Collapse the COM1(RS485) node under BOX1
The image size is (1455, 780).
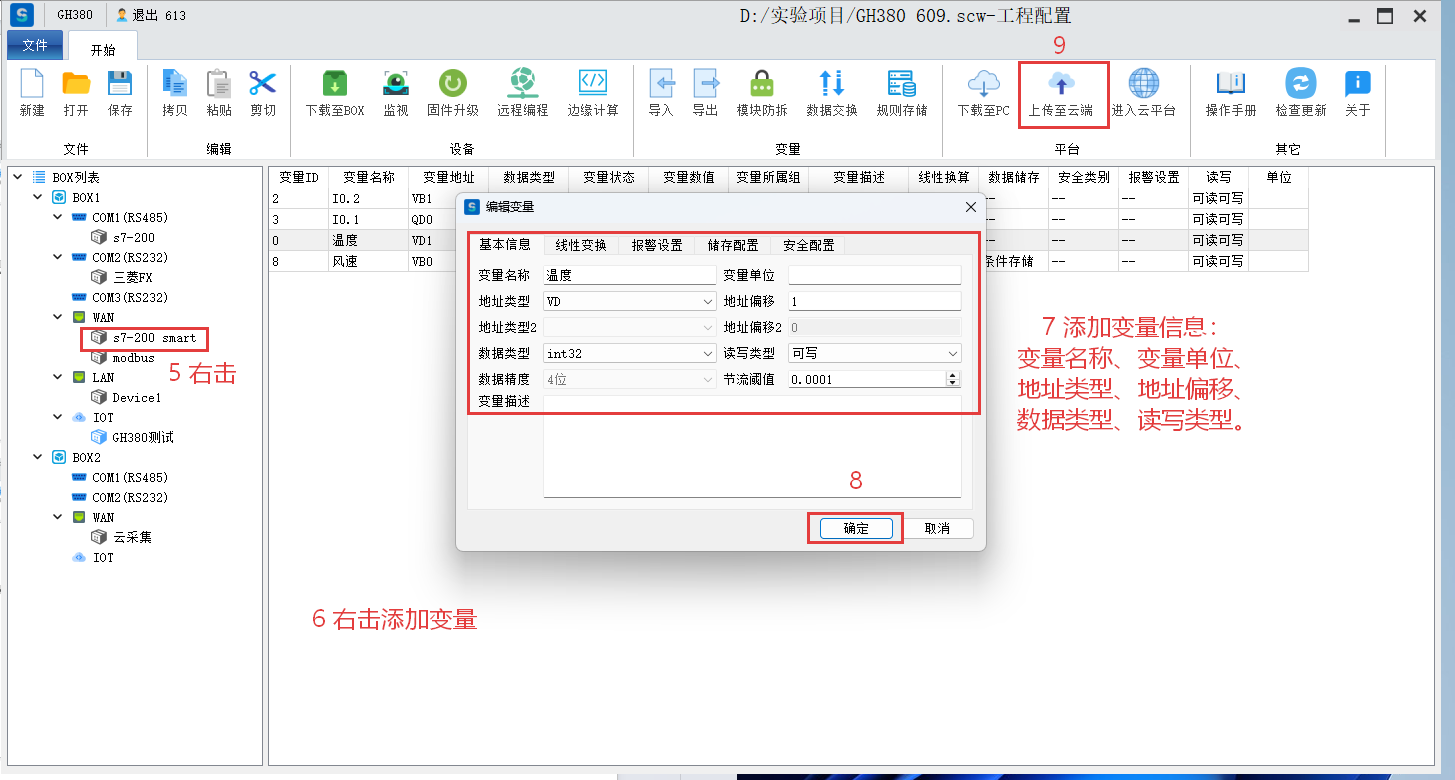(57, 217)
